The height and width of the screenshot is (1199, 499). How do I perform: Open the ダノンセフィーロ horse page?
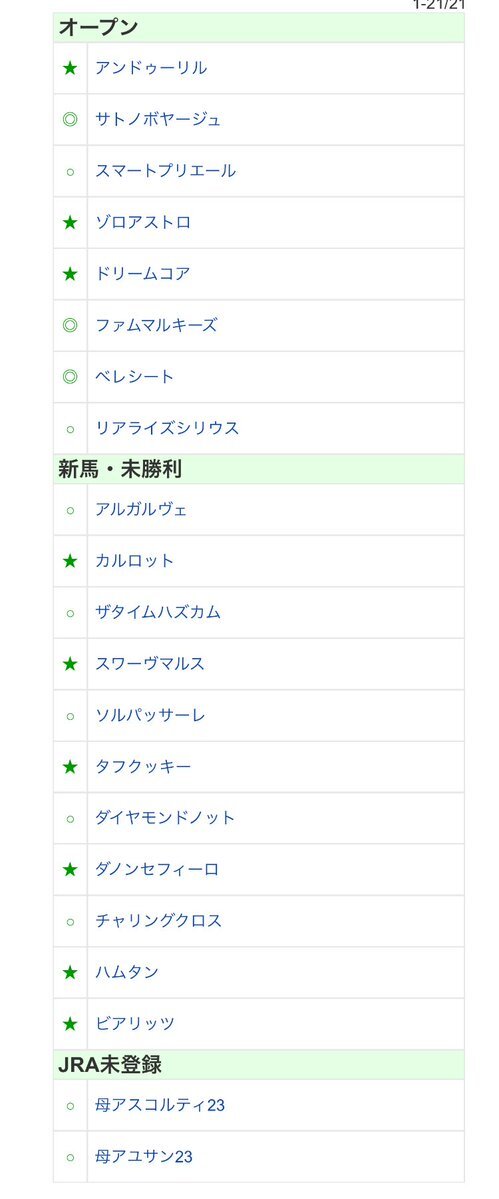click(157, 869)
